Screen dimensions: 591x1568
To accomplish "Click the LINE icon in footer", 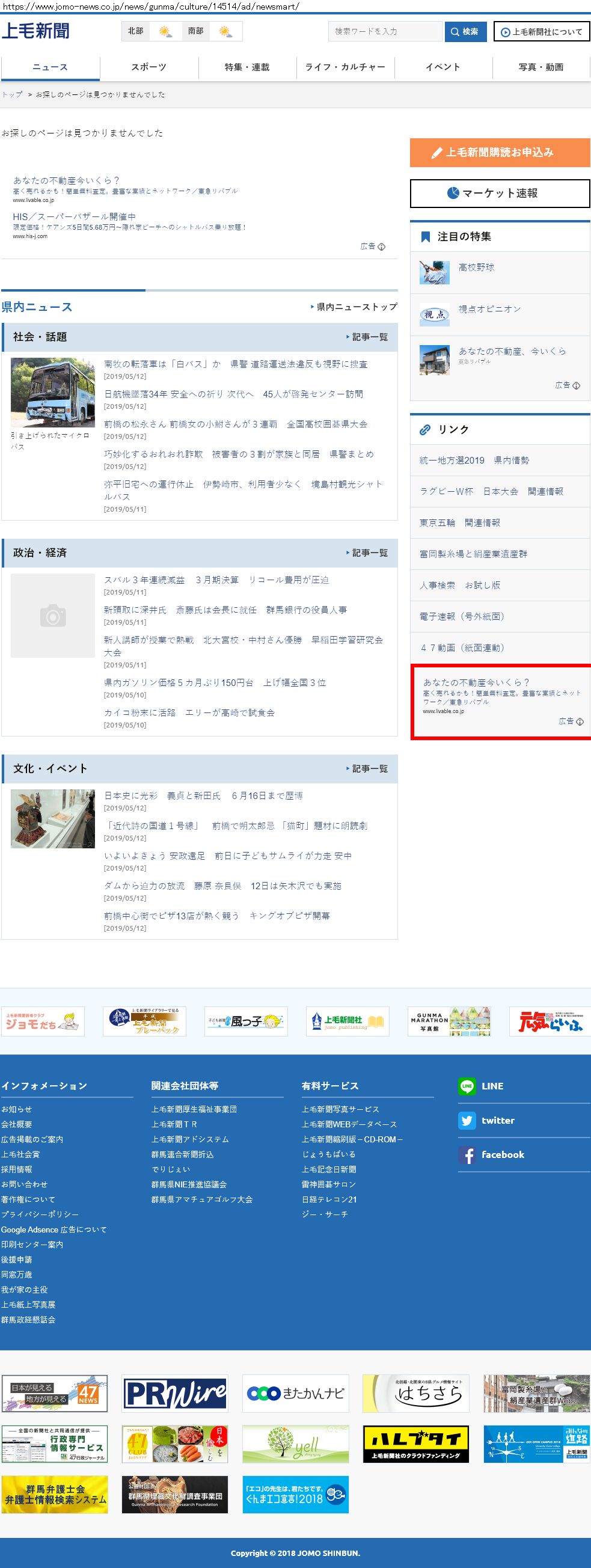I will pyautogui.click(x=467, y=1086).
